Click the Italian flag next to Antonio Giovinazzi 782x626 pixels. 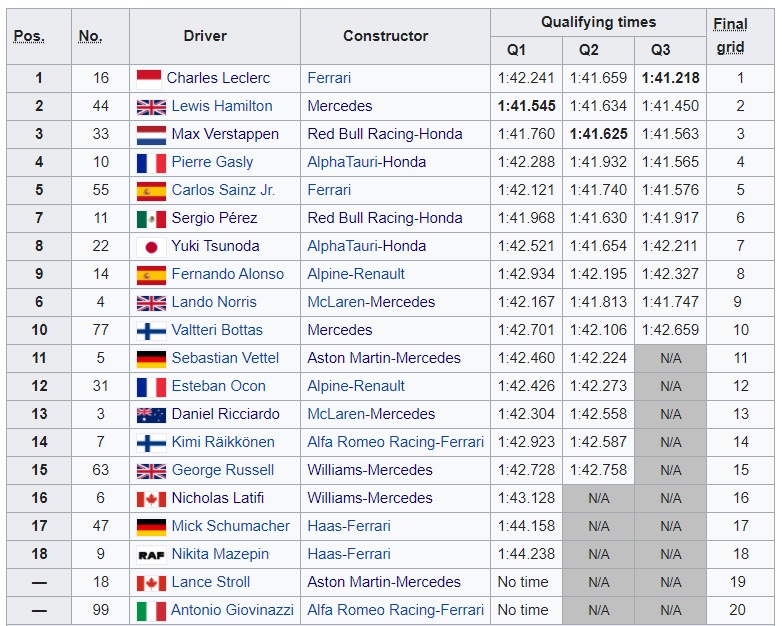tap(151, 610)
